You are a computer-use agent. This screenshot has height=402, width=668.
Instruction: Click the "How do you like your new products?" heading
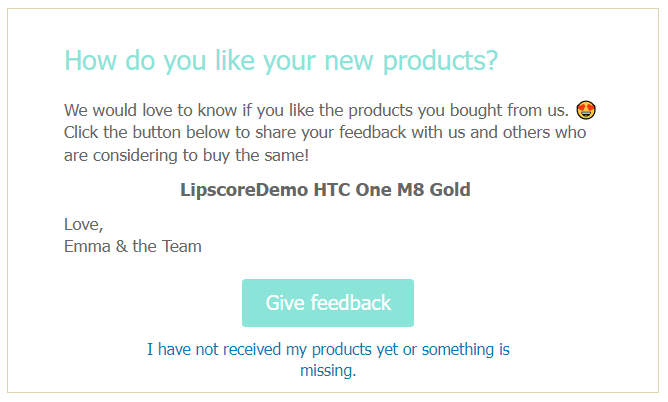coord(281,61)
